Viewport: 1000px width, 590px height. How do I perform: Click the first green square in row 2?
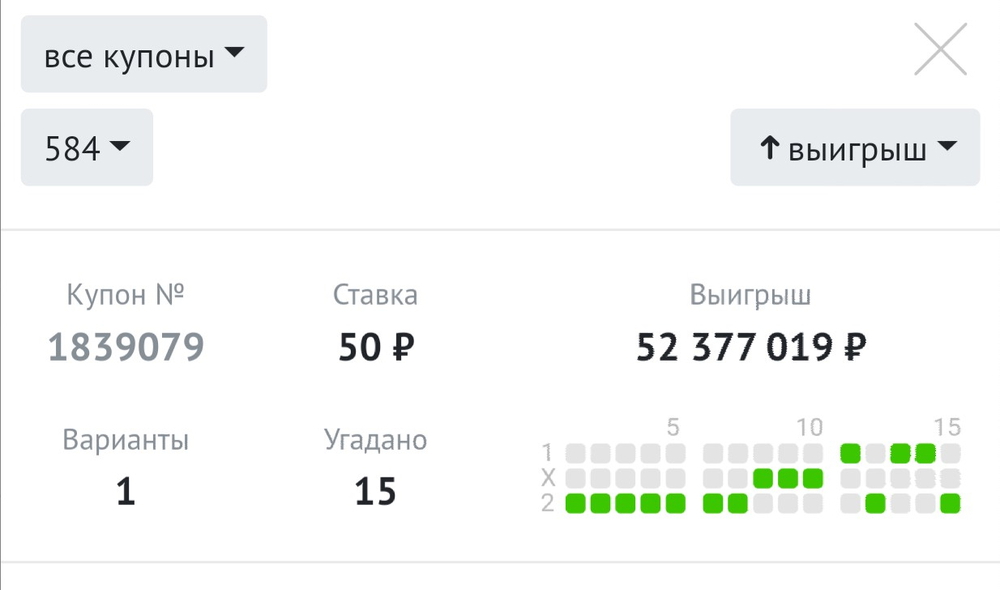575,504
